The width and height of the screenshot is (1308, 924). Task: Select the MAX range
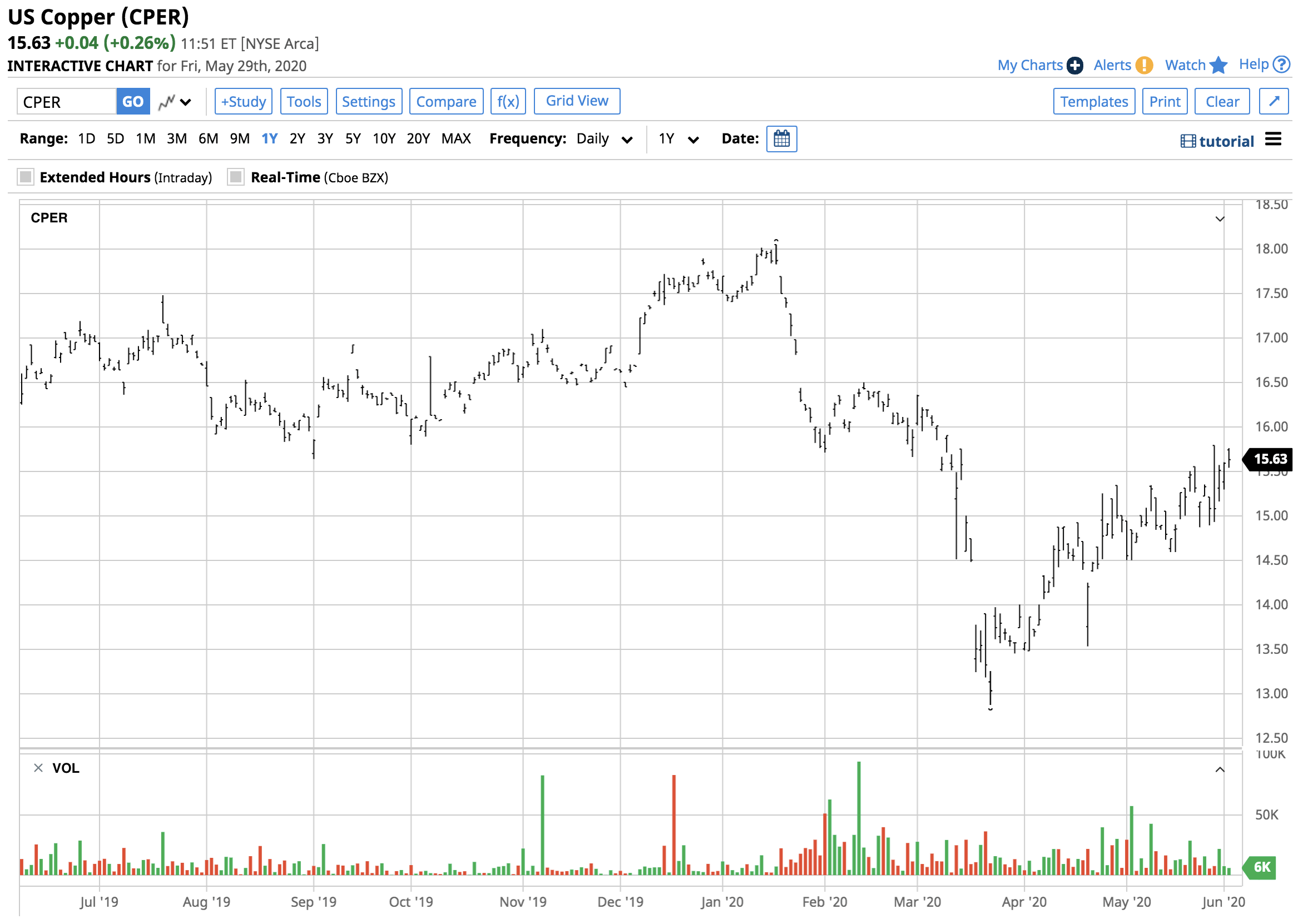458,139
